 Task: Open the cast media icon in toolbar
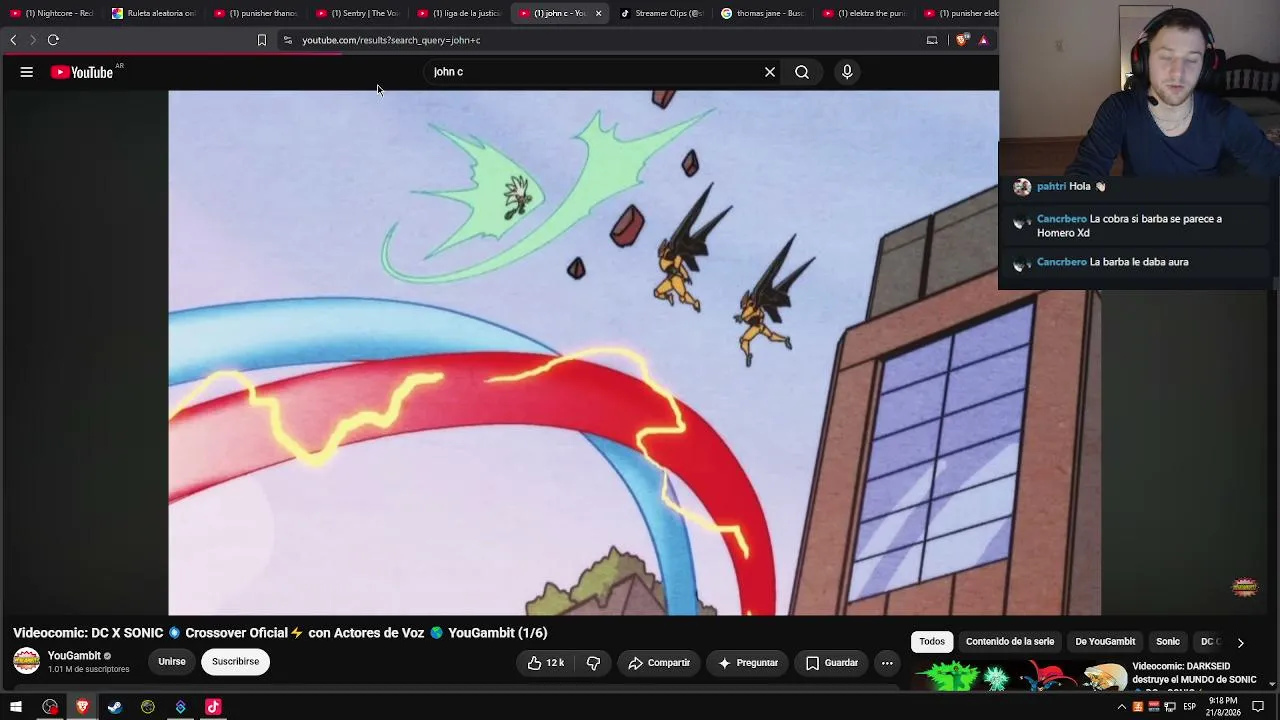[x=932, y=40]
